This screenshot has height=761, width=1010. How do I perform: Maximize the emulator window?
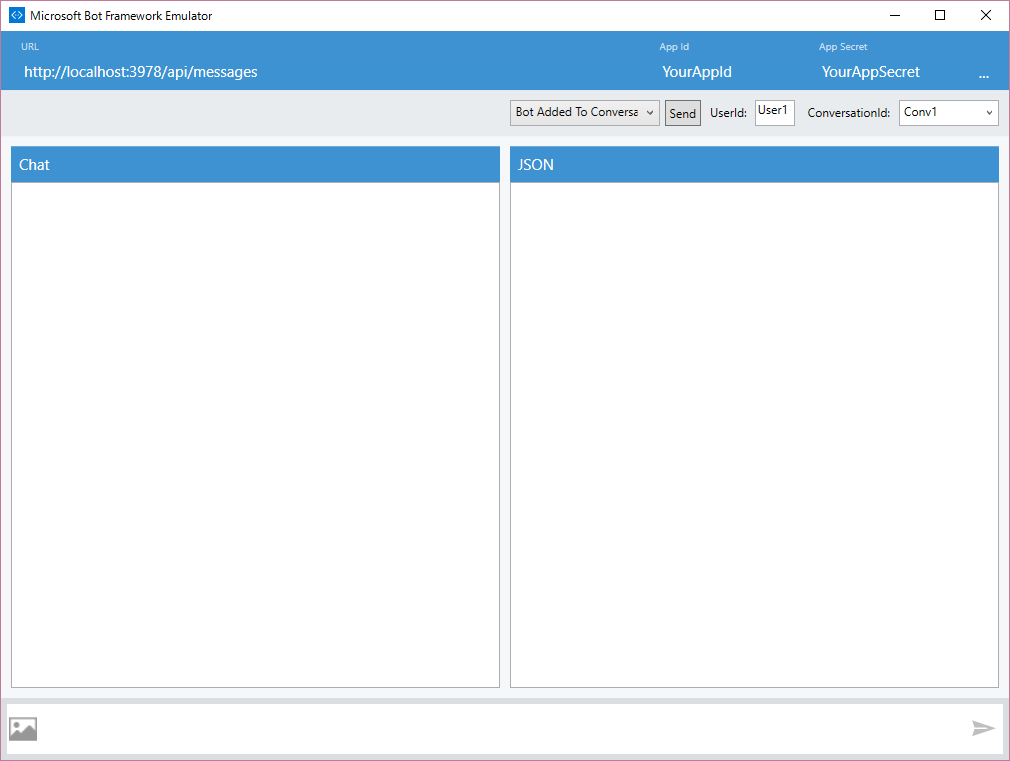pos(940,15)
